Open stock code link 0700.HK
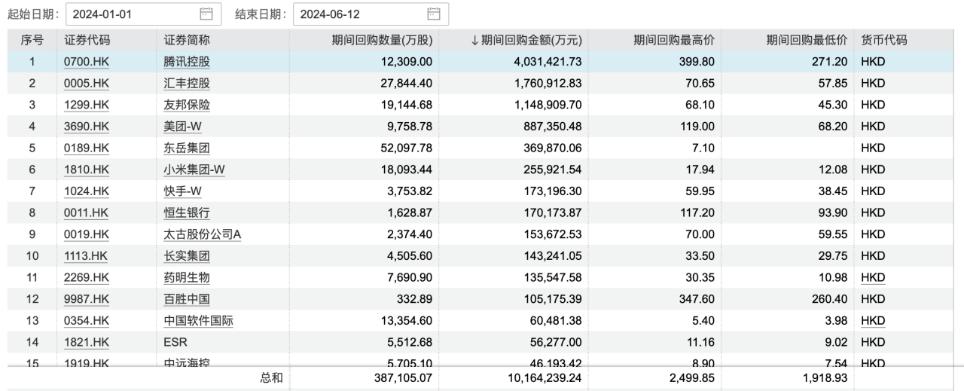 click(x=87, y=62)
